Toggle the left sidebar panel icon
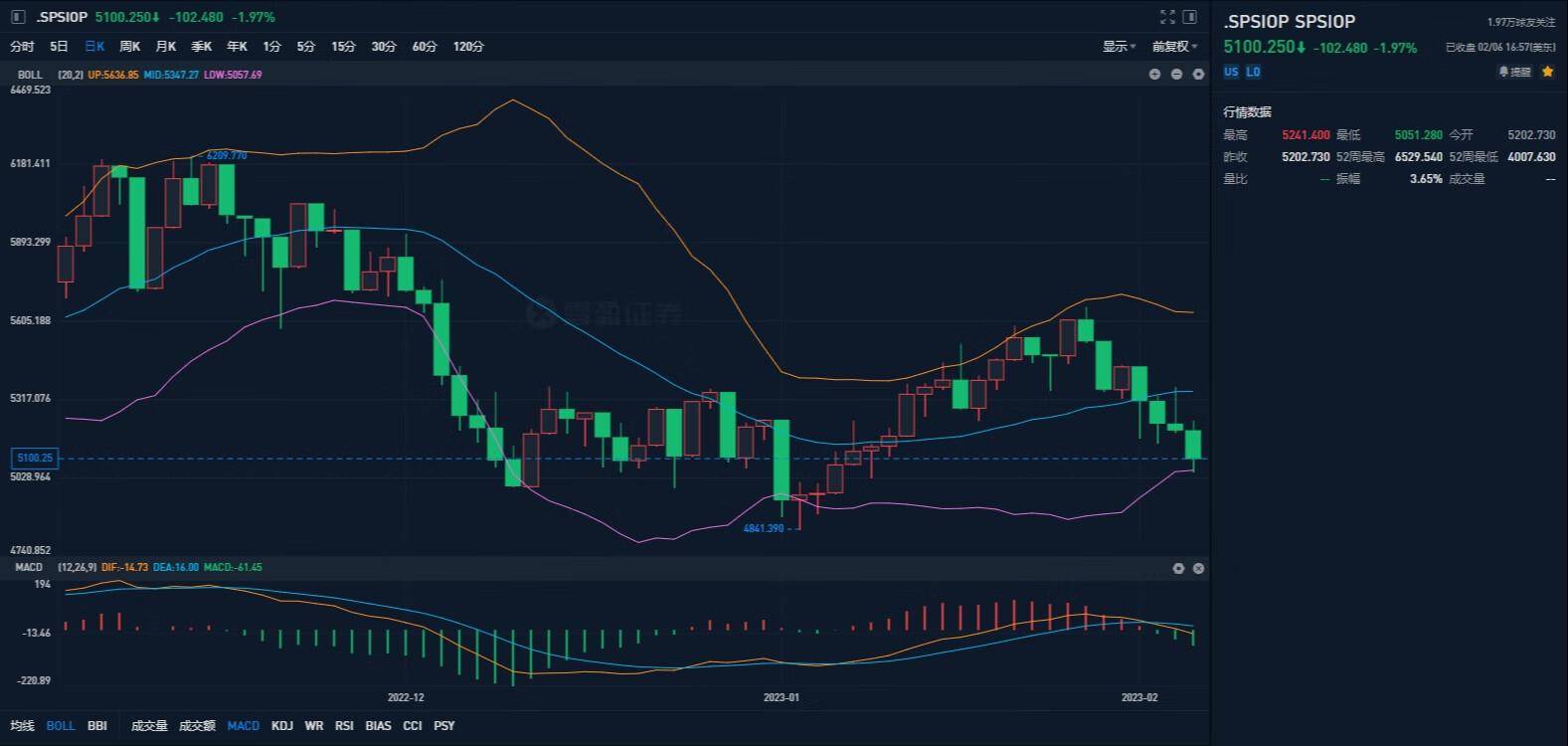The width and height of the screenshot is (1568, 746). [18, 17]
